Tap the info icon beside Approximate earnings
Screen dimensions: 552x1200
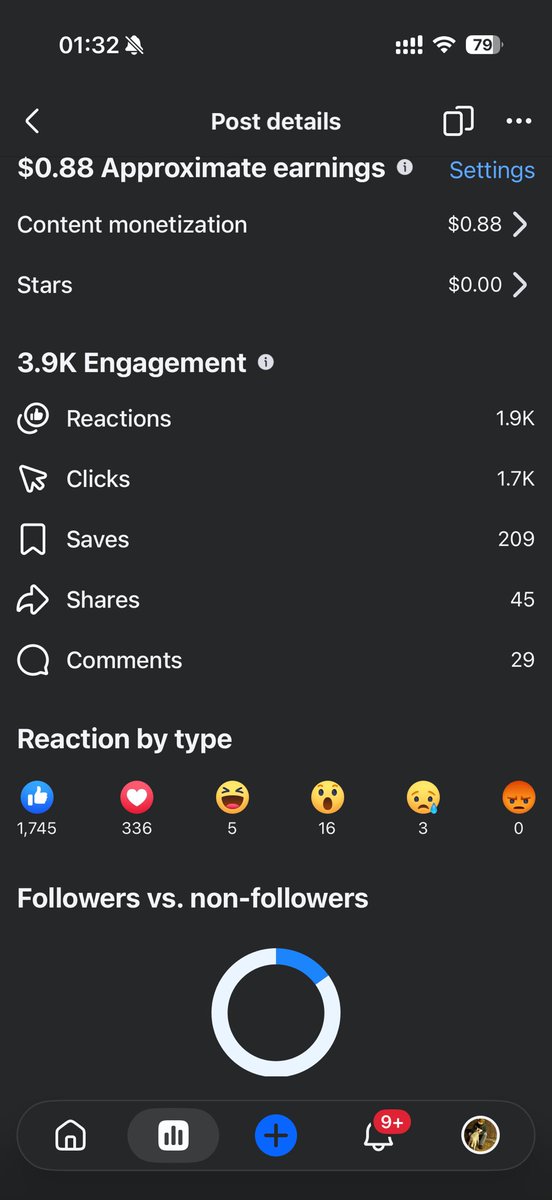coord(404,167)
